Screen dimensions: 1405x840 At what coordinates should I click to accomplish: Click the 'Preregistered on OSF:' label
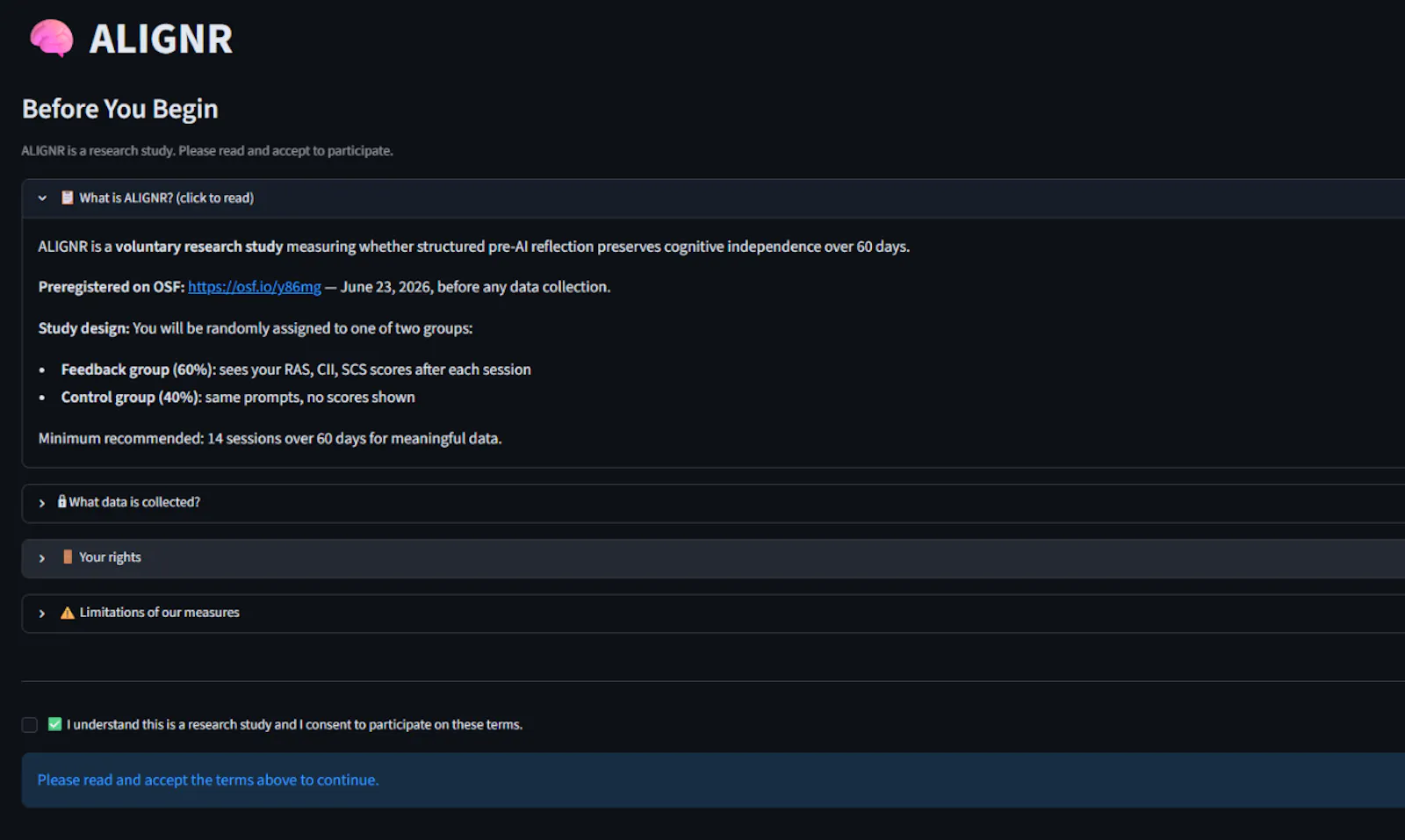coord(112,287)
